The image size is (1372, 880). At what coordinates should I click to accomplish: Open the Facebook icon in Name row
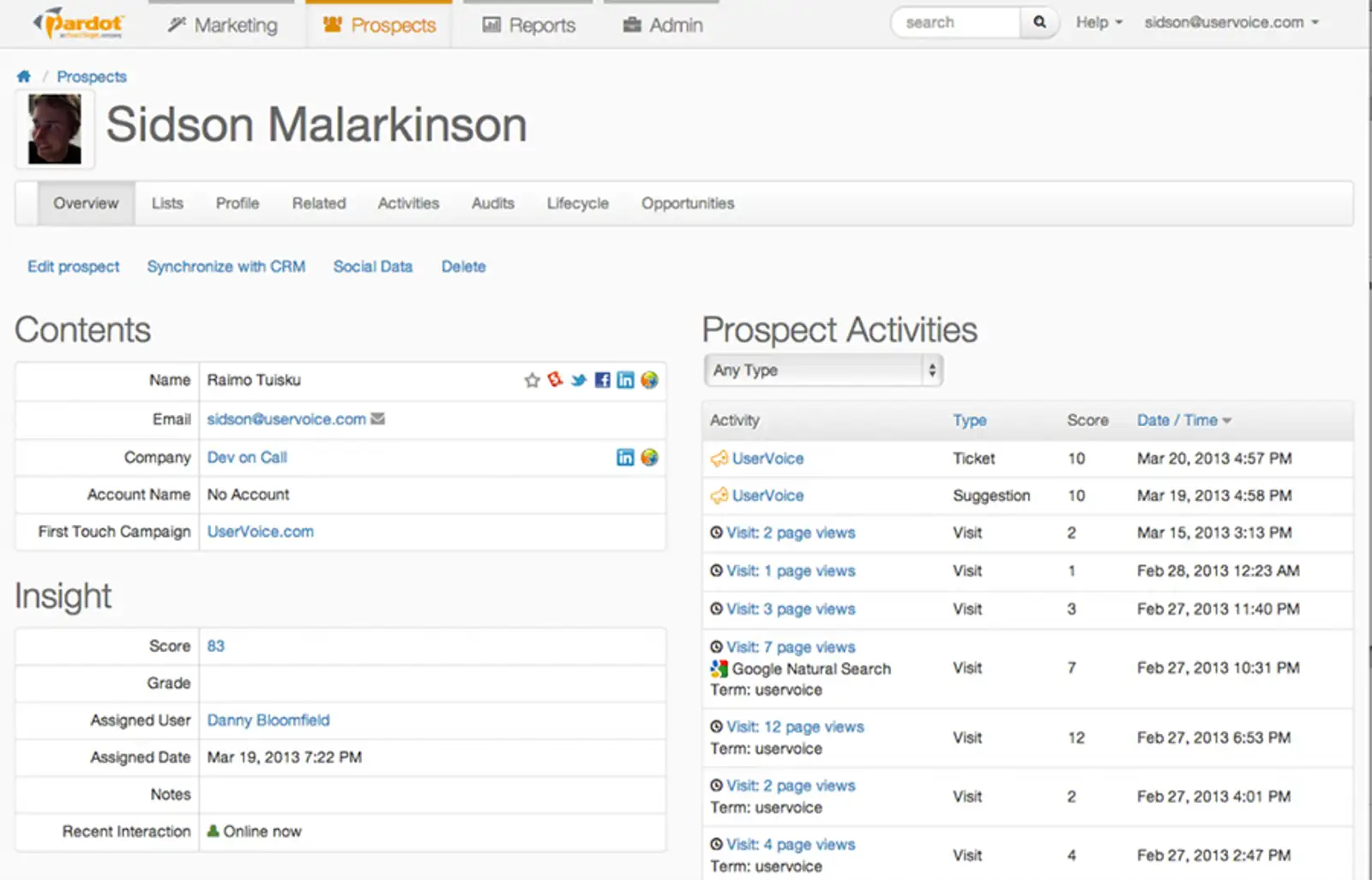tap(602, 380)
